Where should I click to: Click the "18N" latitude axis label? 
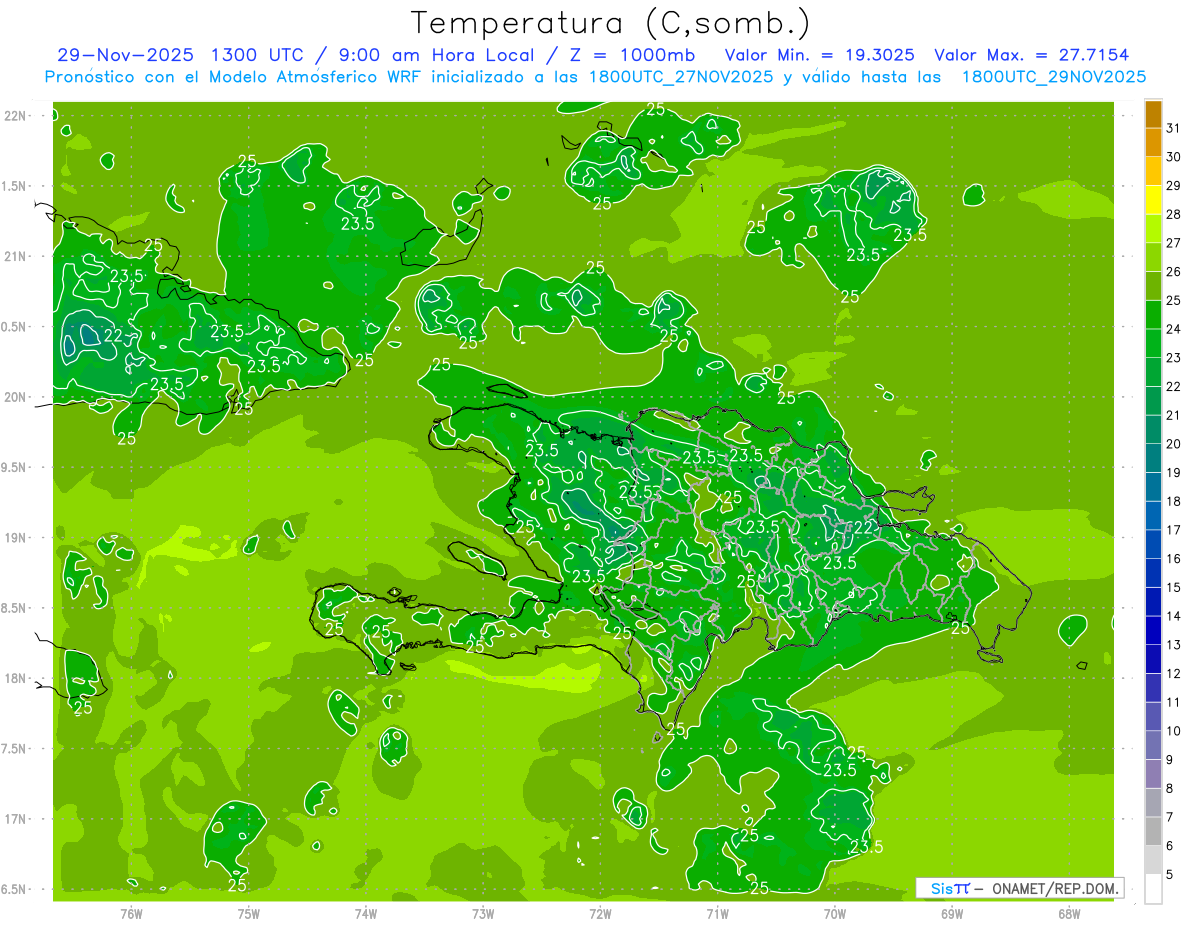tap(15, 678)
